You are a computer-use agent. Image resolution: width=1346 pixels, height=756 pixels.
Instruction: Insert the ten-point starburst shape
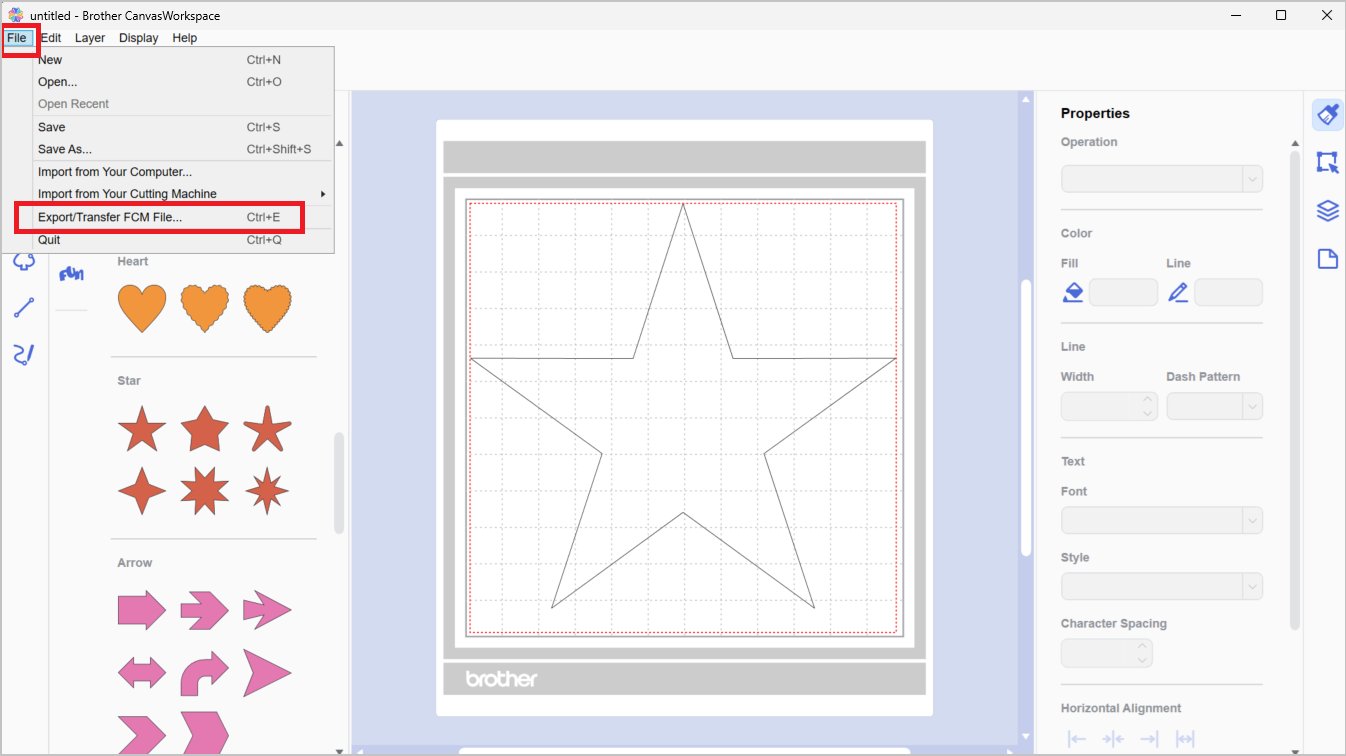point(267,491)
